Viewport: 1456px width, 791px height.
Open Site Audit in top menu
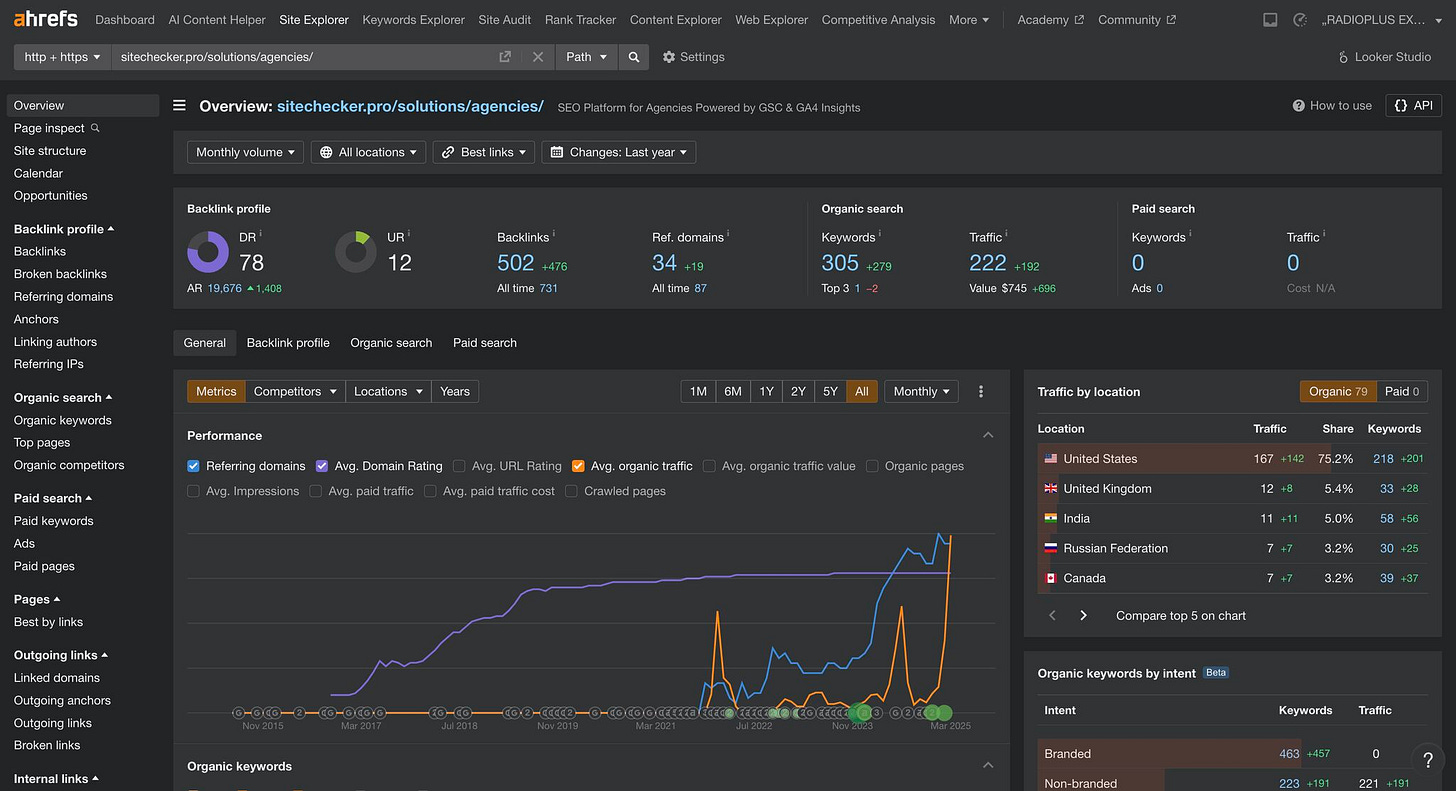pyautogui.click(x=505, y=19)
